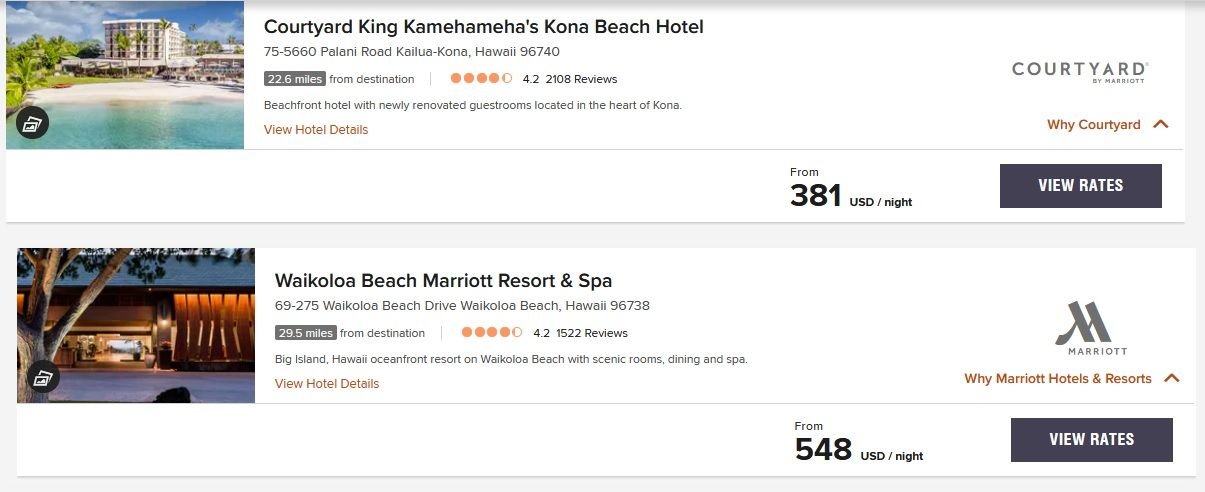
Task: View rates for the Courtyard Kona Beach Hotel
Action: click(1080, 186)
